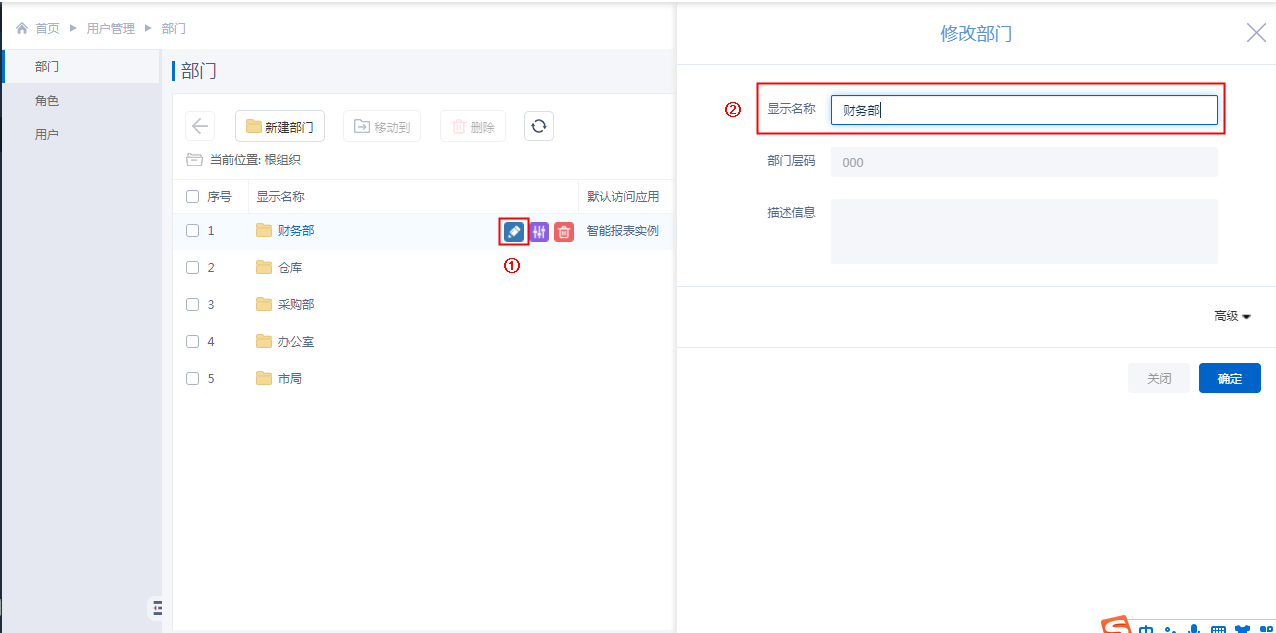Click the refresh icon in toolbar
This screenshot has height=633, width=1276.
539,126
